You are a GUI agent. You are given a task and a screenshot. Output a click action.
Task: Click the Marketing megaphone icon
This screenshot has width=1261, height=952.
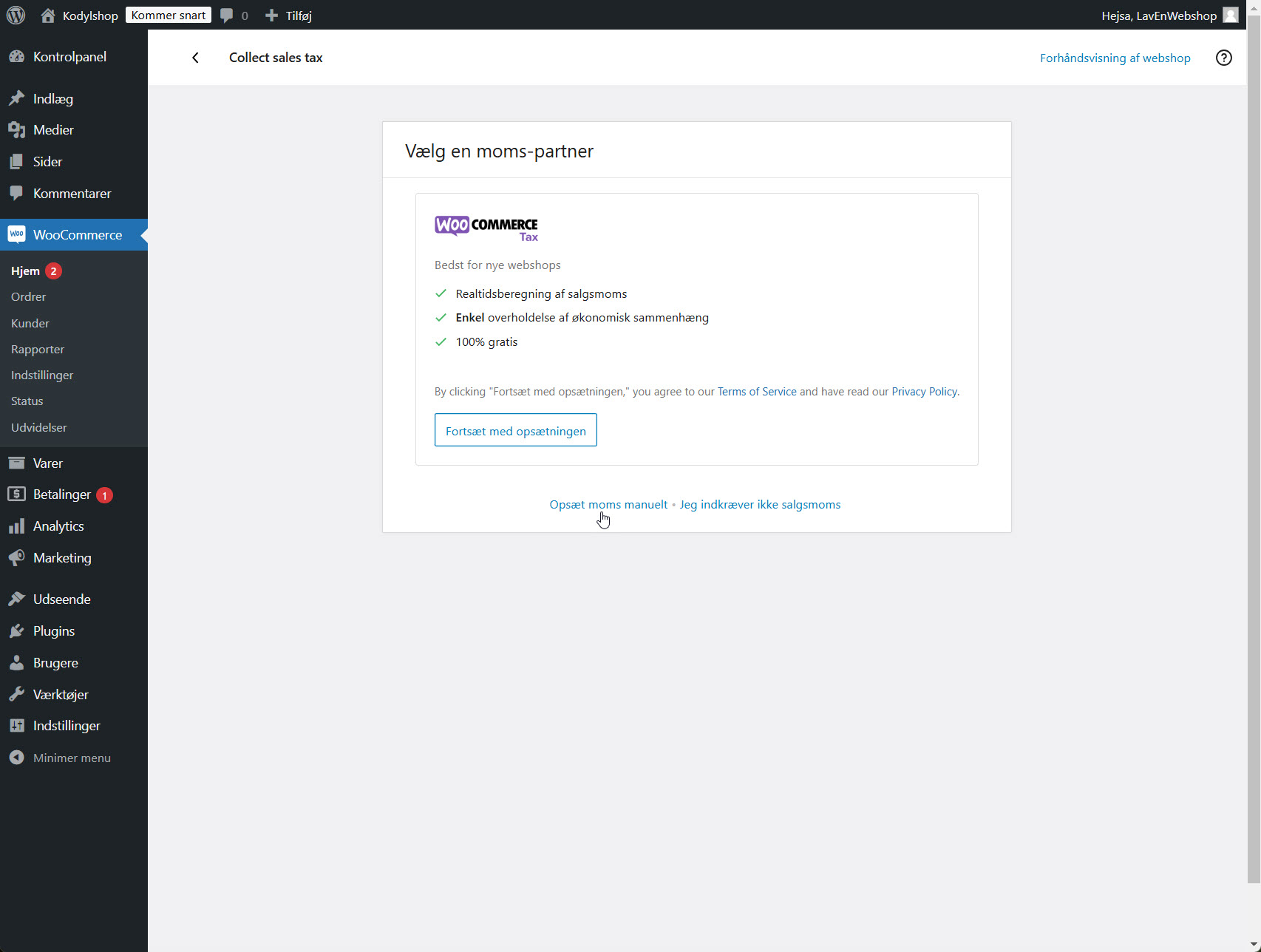(x=16, y=558)
